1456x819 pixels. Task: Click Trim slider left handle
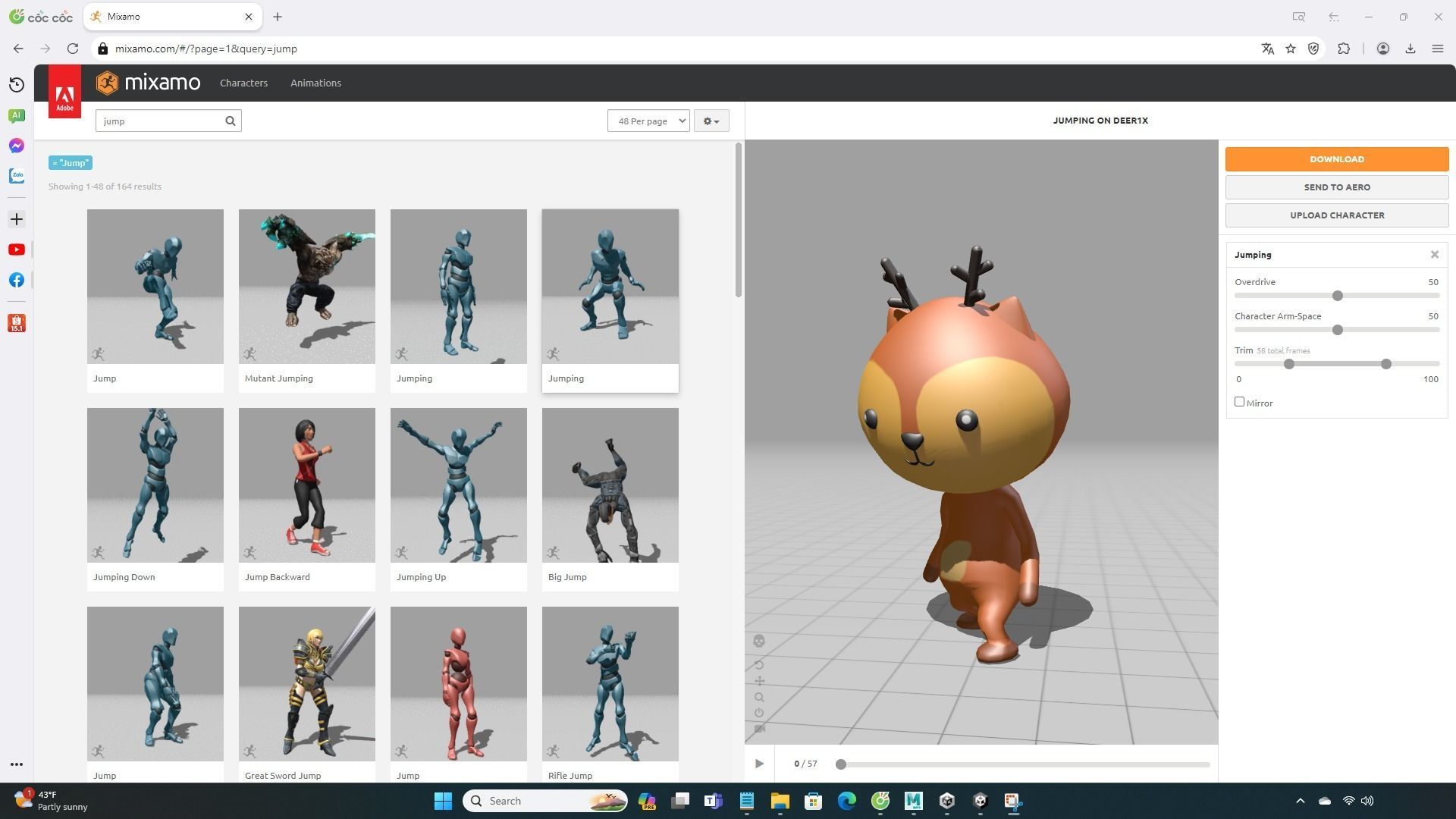pos(1288,364)
